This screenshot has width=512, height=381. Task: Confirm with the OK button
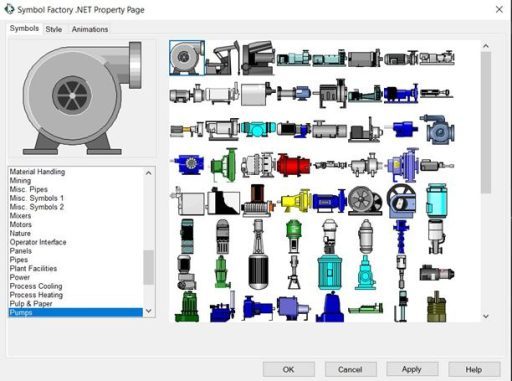pyautogui.click(x=289, y=369)
